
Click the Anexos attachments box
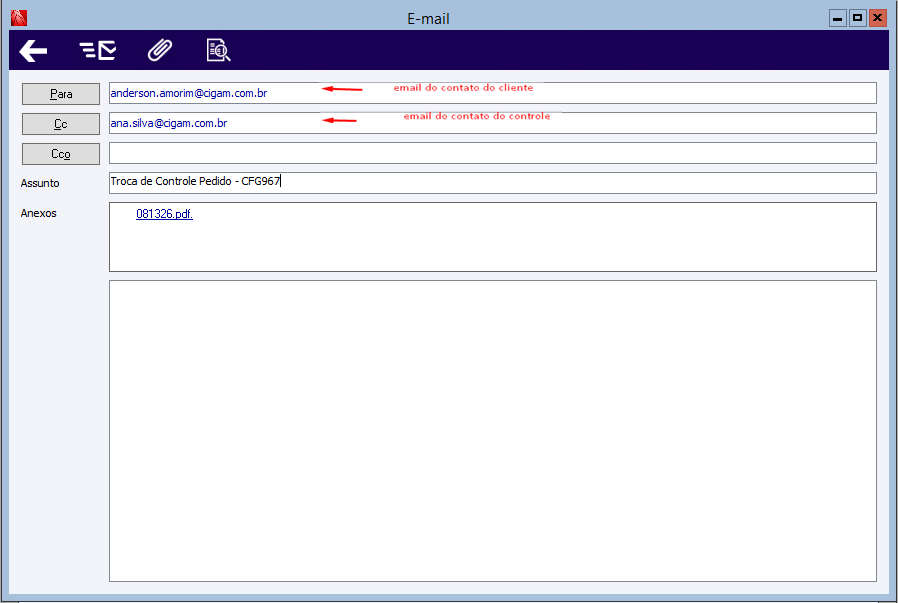pos(493,237)
